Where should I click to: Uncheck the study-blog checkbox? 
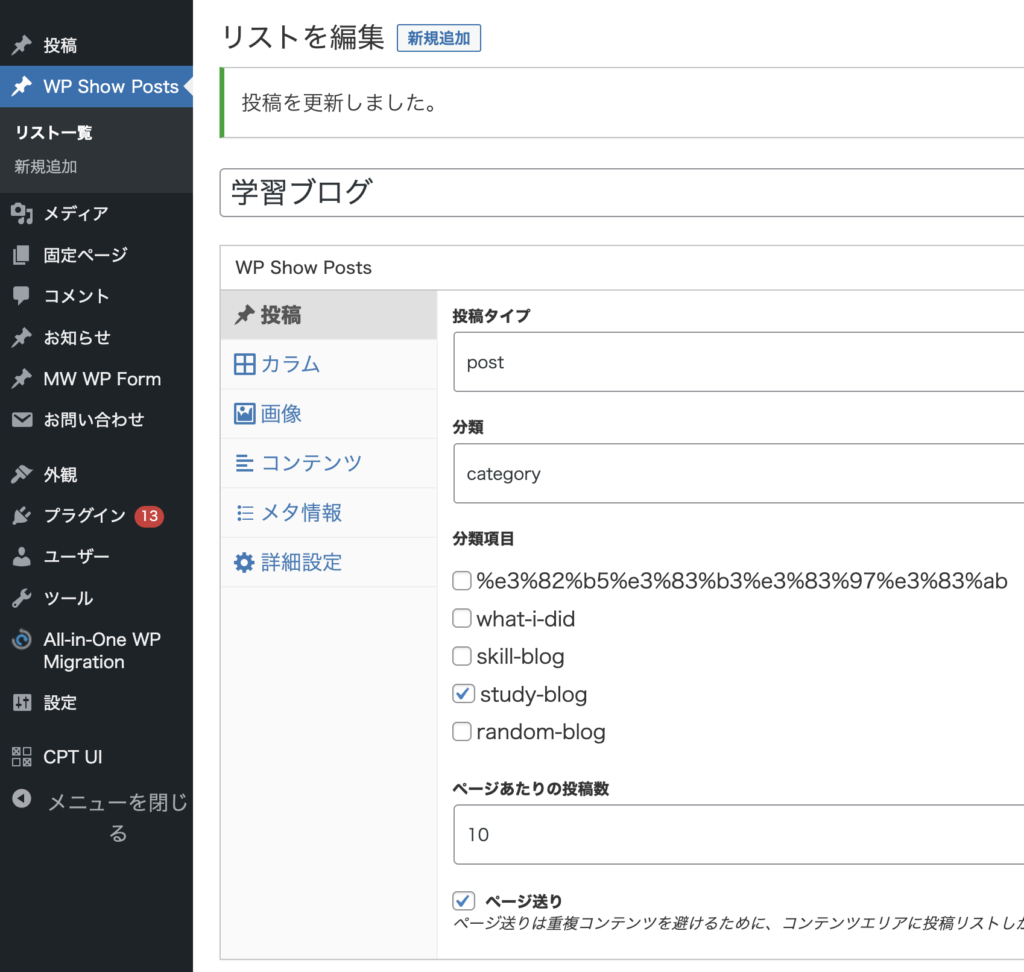[463, 693]
